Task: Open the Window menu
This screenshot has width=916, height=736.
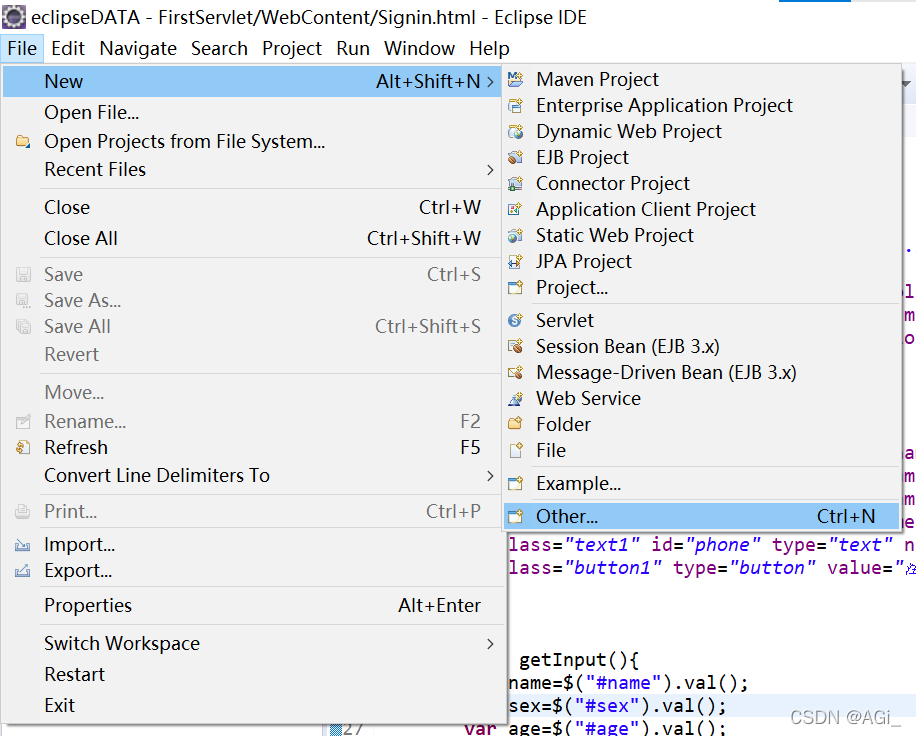Action: click(419, 48)
